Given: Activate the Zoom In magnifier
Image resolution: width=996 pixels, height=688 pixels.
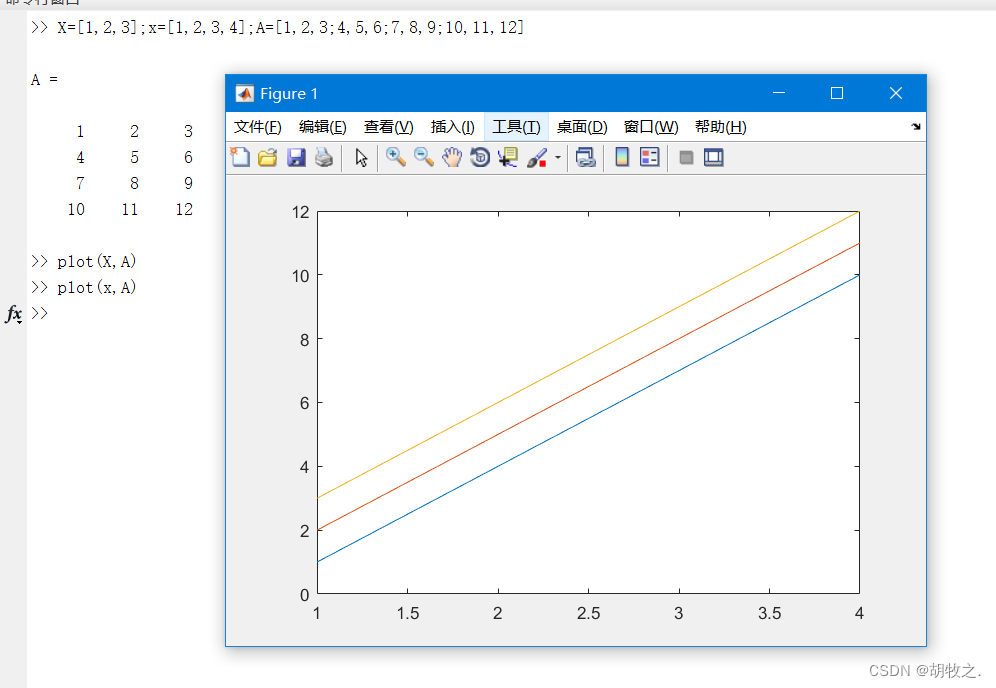Looking at the screenshot, I should click(396, 157).
